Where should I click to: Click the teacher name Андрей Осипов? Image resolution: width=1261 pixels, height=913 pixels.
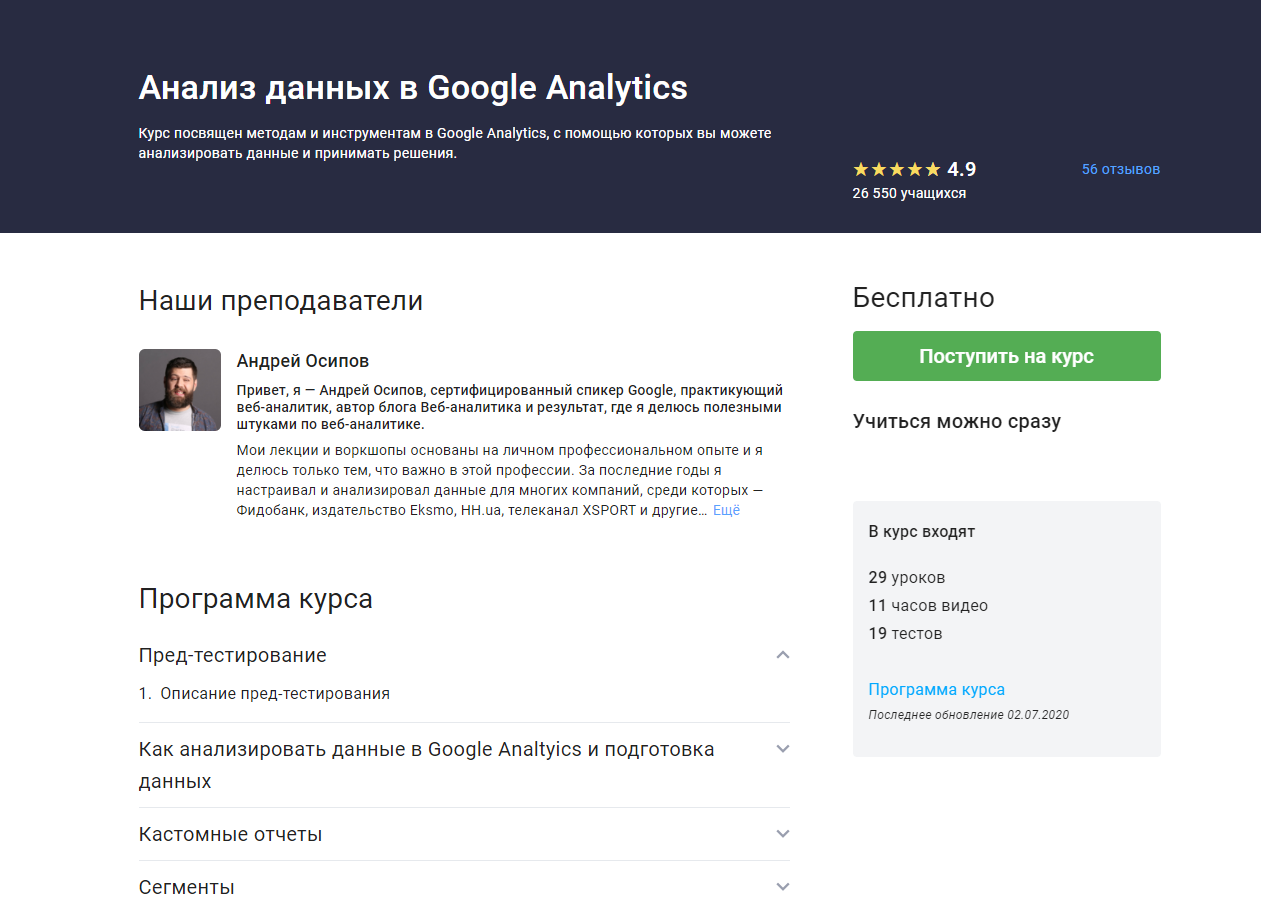tap(302, 361)
